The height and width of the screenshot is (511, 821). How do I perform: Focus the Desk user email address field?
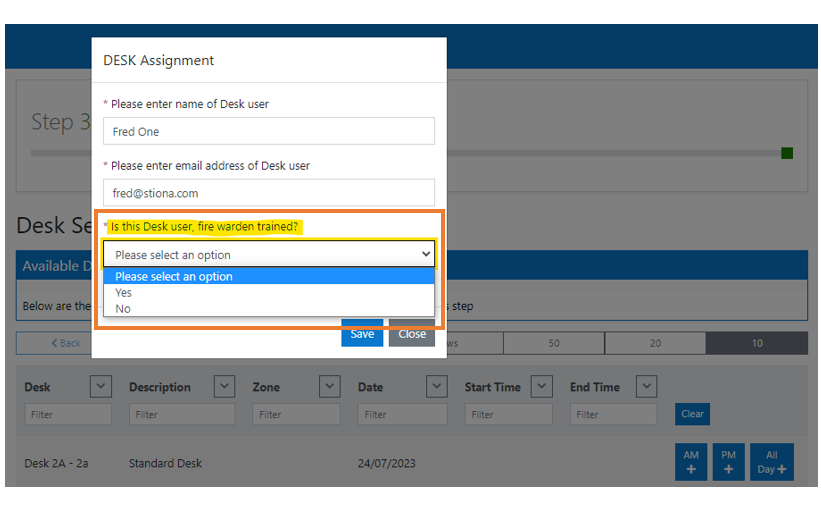point(268,193)
